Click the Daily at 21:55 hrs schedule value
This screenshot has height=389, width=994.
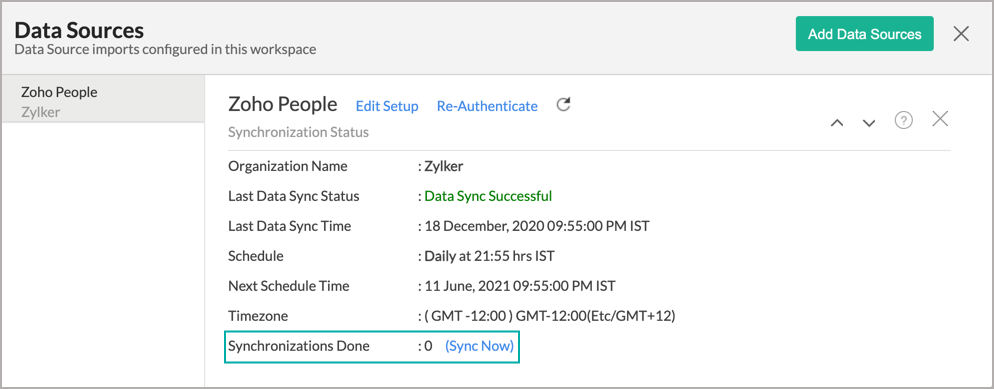tap(489, 256)
